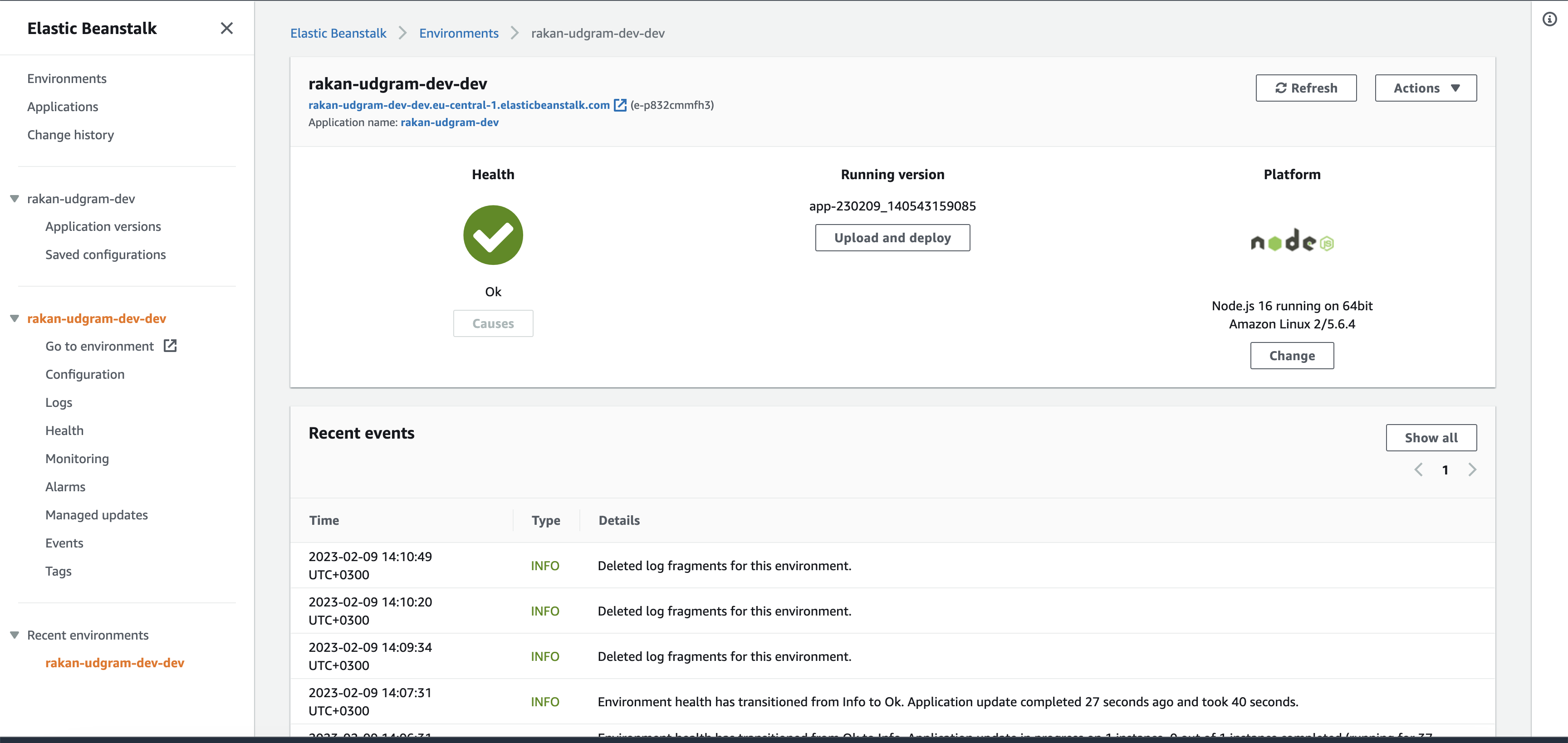Click the Type column header
The height and width of the screenshot is (743, 1568).
point(545,520)
